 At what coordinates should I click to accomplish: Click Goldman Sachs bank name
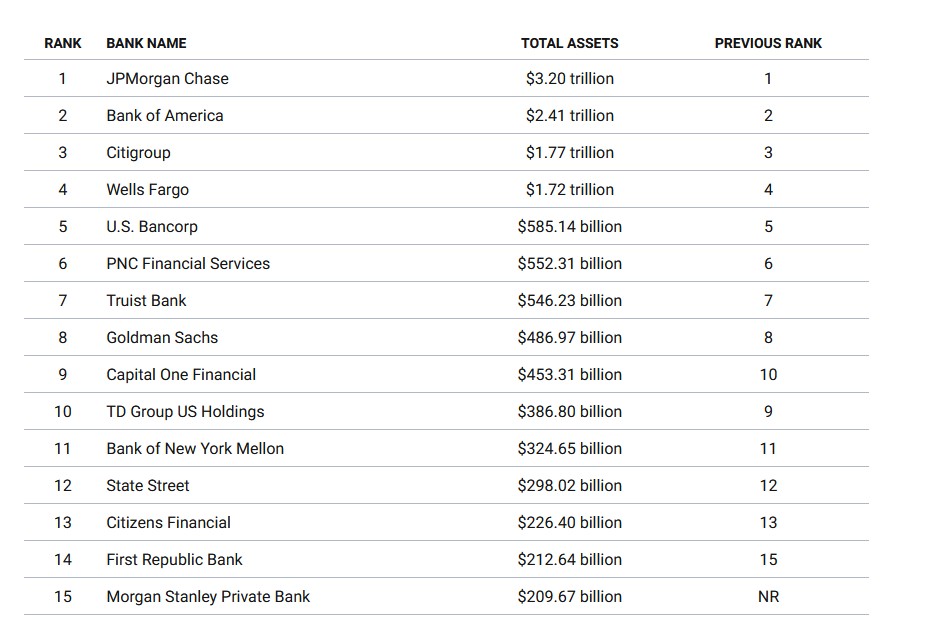[162, 338]
